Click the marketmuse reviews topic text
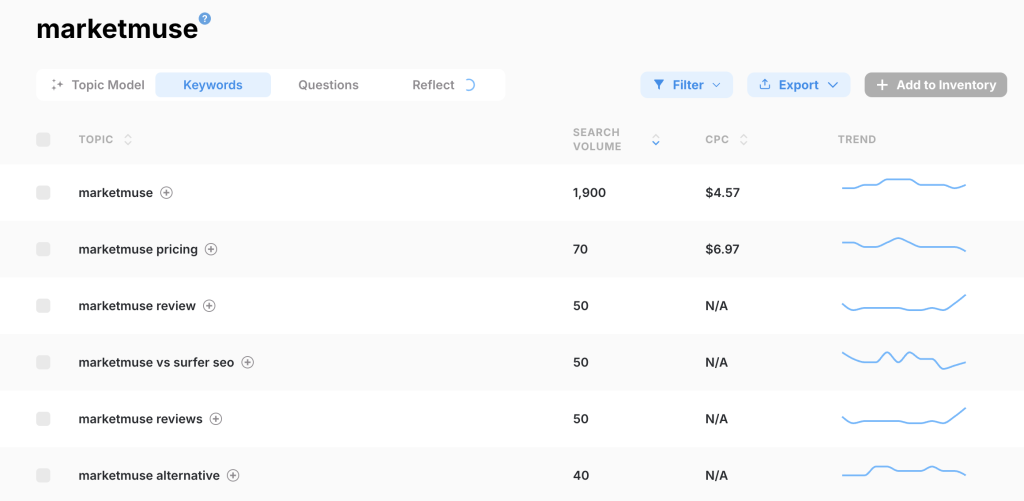Image resolution: width=1024 pixels, height=501 pixels. [x=140, y=419]
